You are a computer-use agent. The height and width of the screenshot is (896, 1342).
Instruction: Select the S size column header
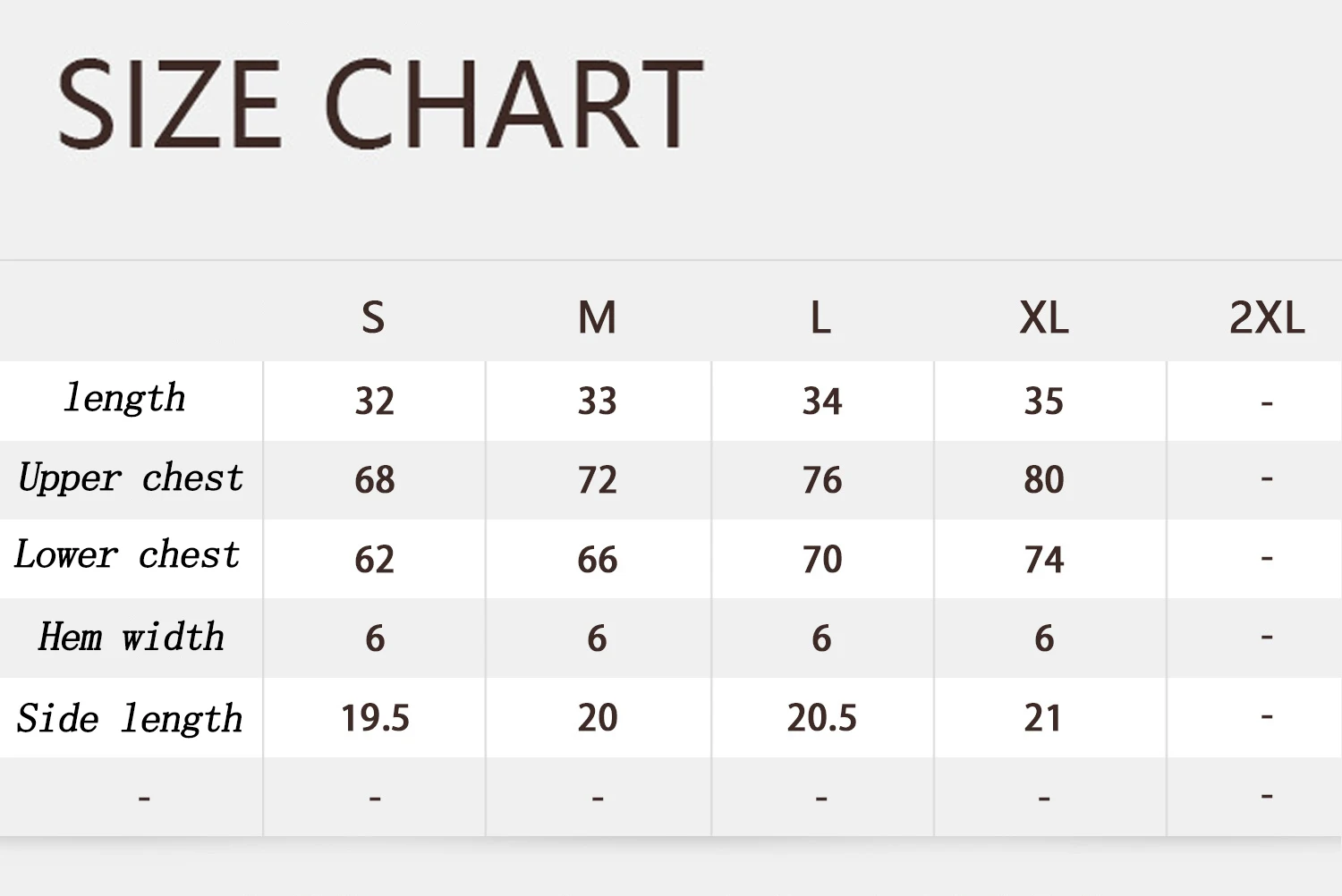tap(373, 317)
